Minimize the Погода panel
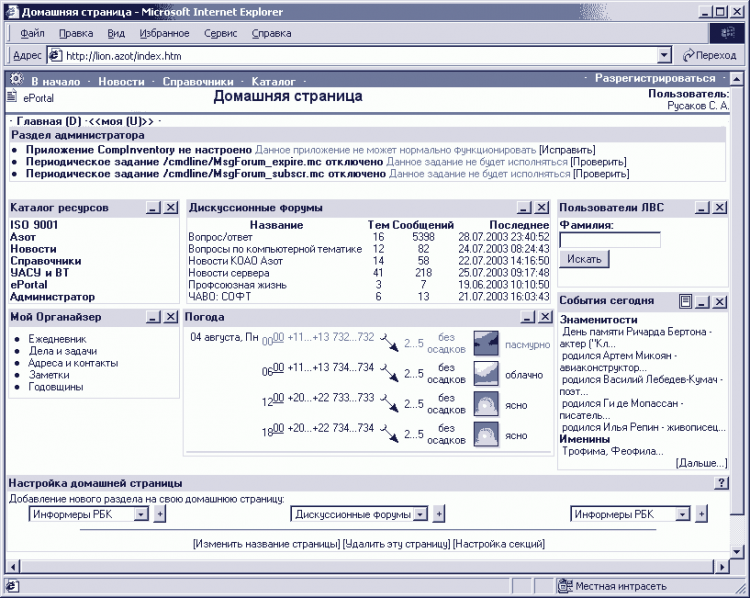The height and width of the screenshot is (598, 750). 528,317
